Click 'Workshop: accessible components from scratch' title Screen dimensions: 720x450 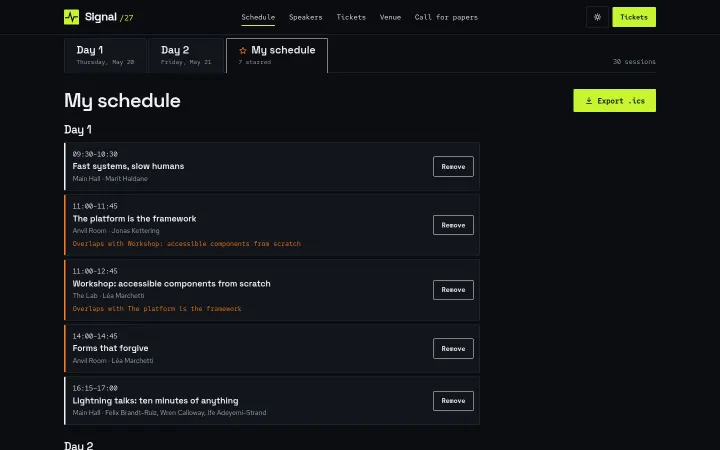[x=171, y=284]
